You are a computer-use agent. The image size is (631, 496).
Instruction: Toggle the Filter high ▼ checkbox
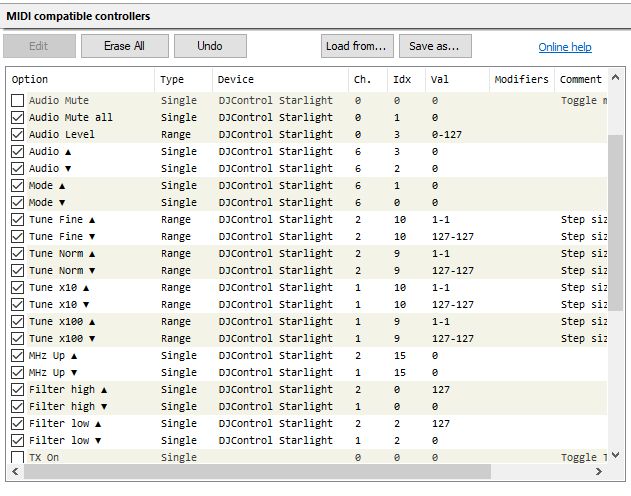click(x=17, y=406)
